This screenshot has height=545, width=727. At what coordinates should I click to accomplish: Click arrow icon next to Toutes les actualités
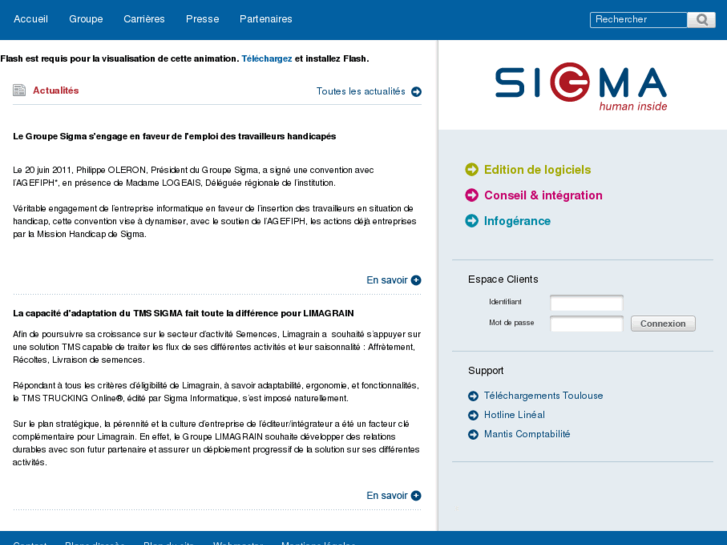point(416,92)
